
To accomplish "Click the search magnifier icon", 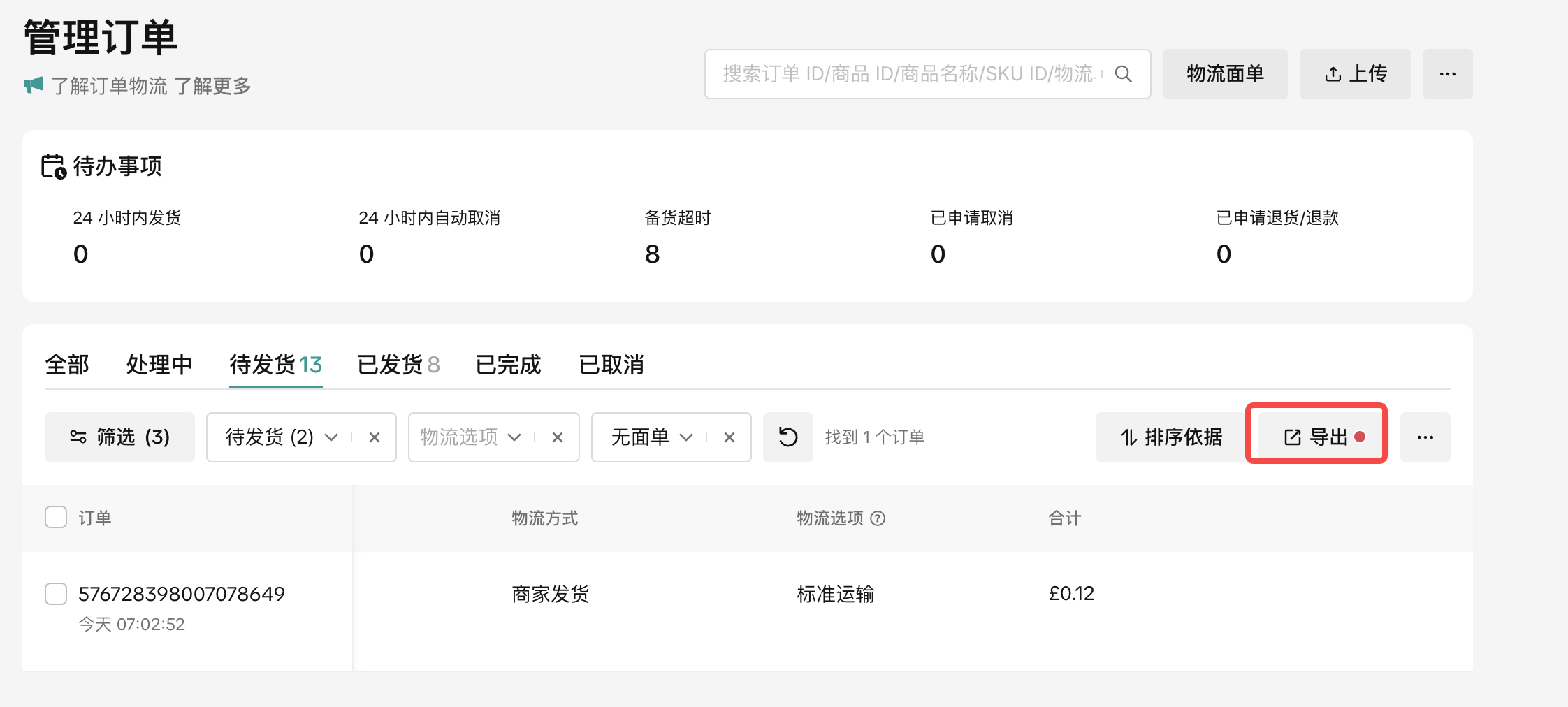I will [x=1123, y=74].
